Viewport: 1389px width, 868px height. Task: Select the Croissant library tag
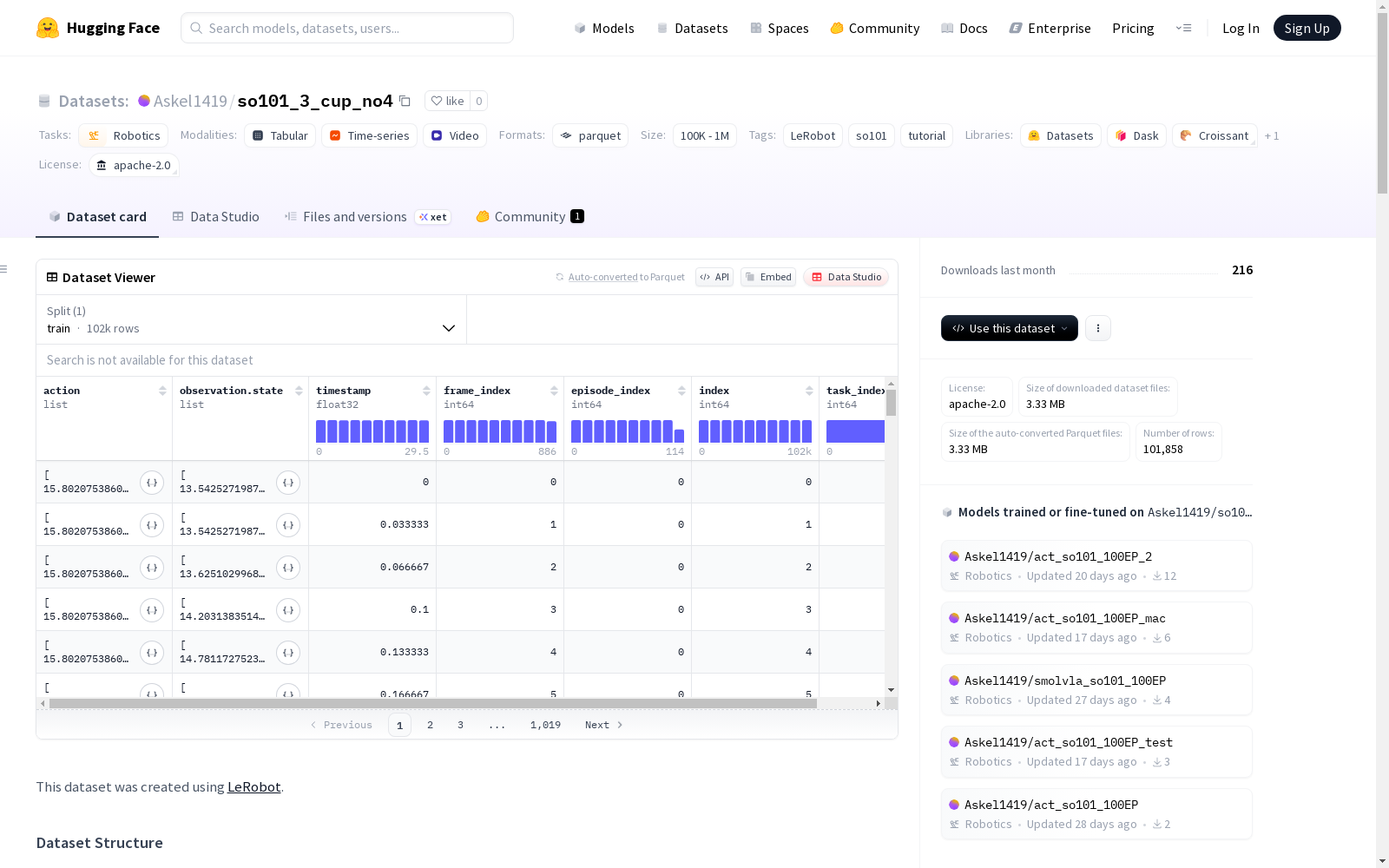(x=1215, y=135)
